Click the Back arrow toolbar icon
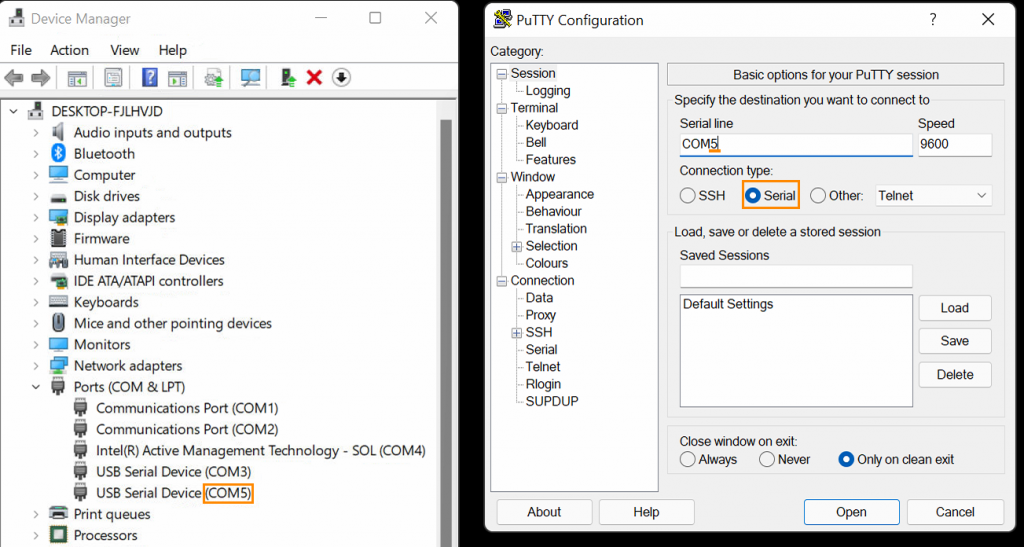The image size is (1024, 547). pos(14,78)
